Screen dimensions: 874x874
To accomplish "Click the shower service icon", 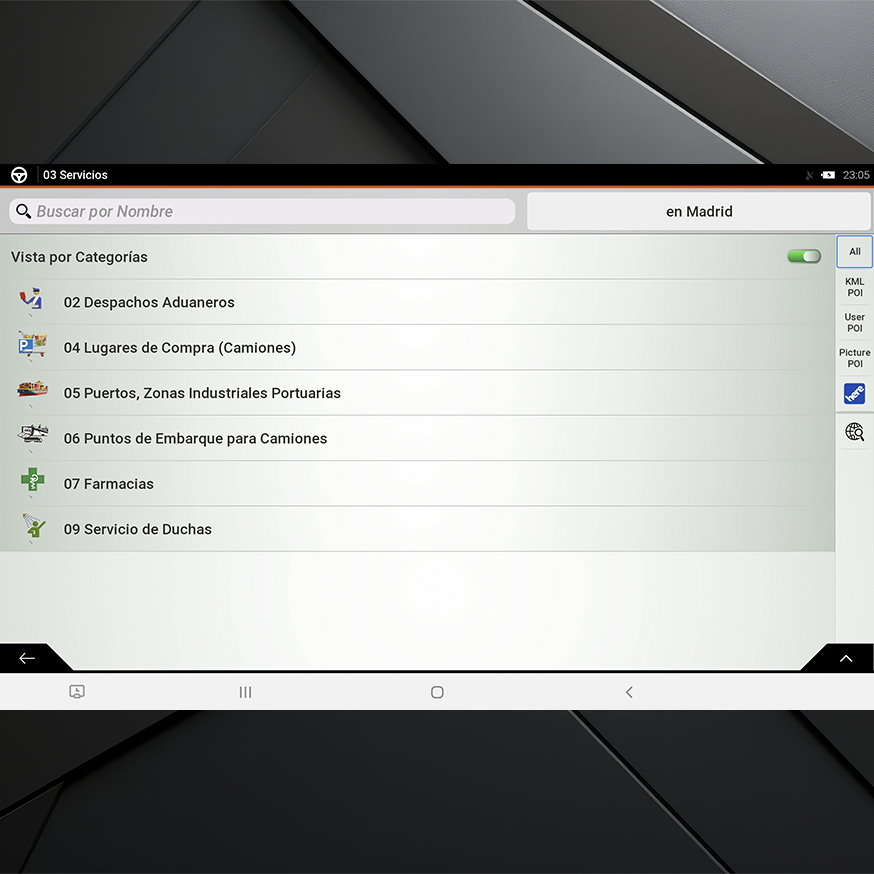I will (x=34, y=528).
